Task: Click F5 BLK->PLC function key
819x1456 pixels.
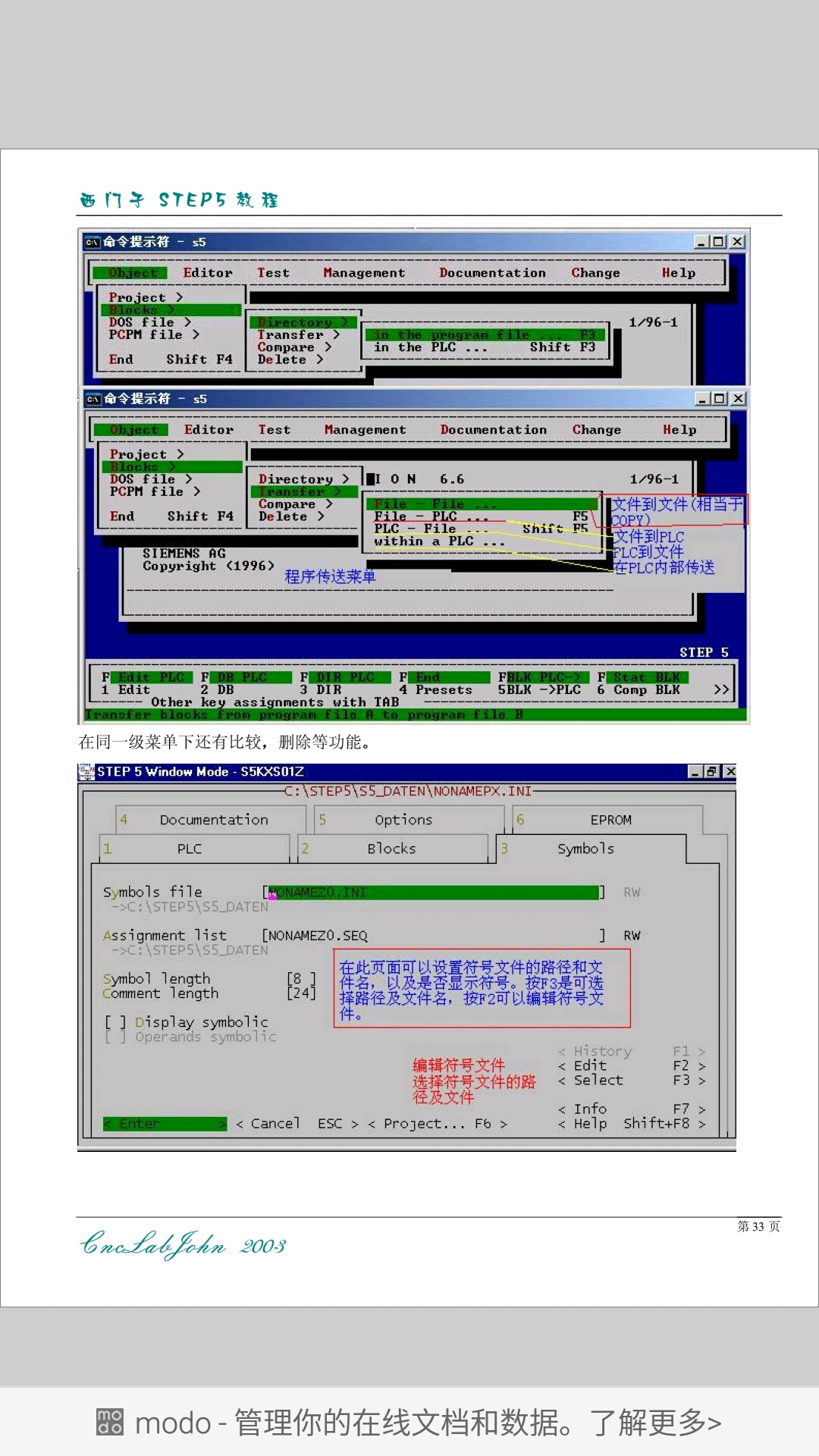Action: point(543,683)
